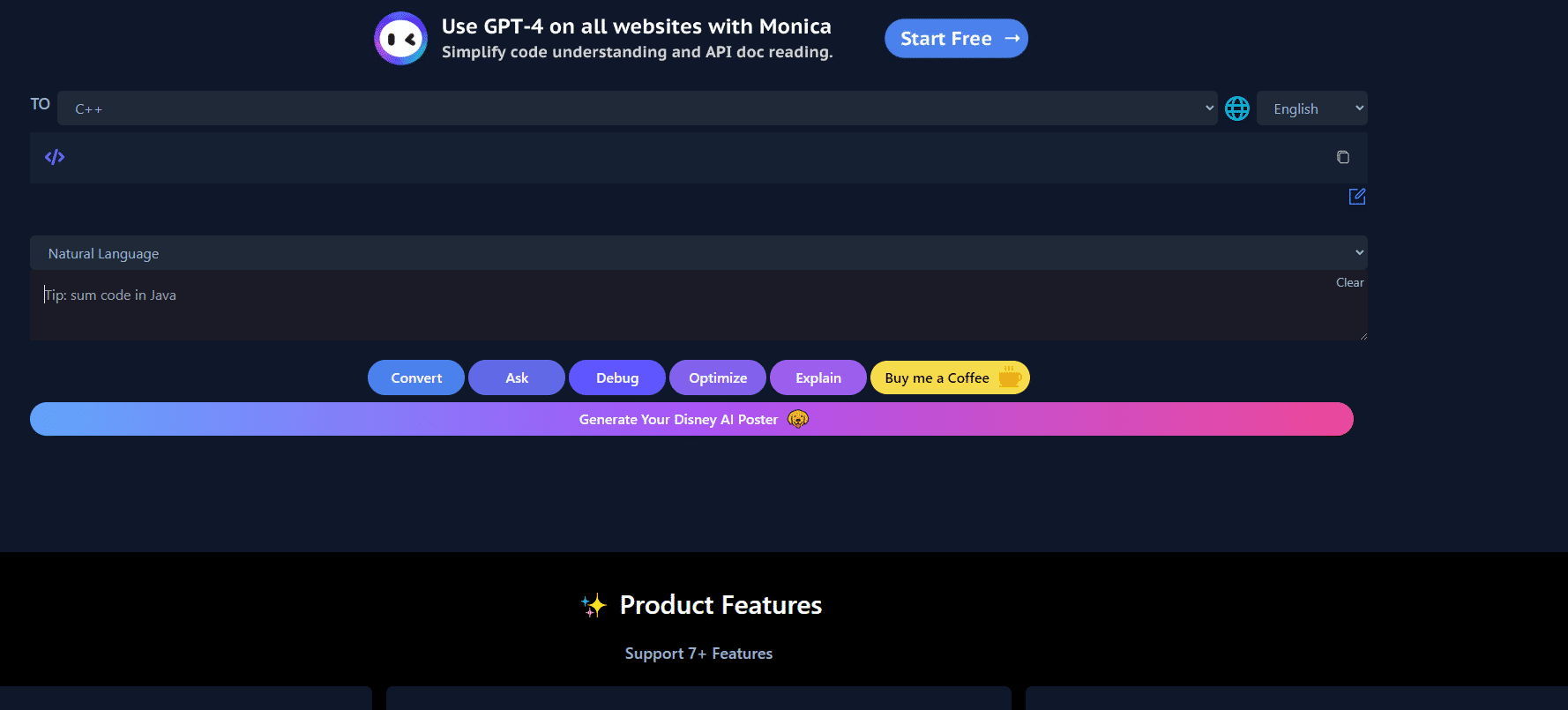Click the coffee cup icon

coord(1010,377)
